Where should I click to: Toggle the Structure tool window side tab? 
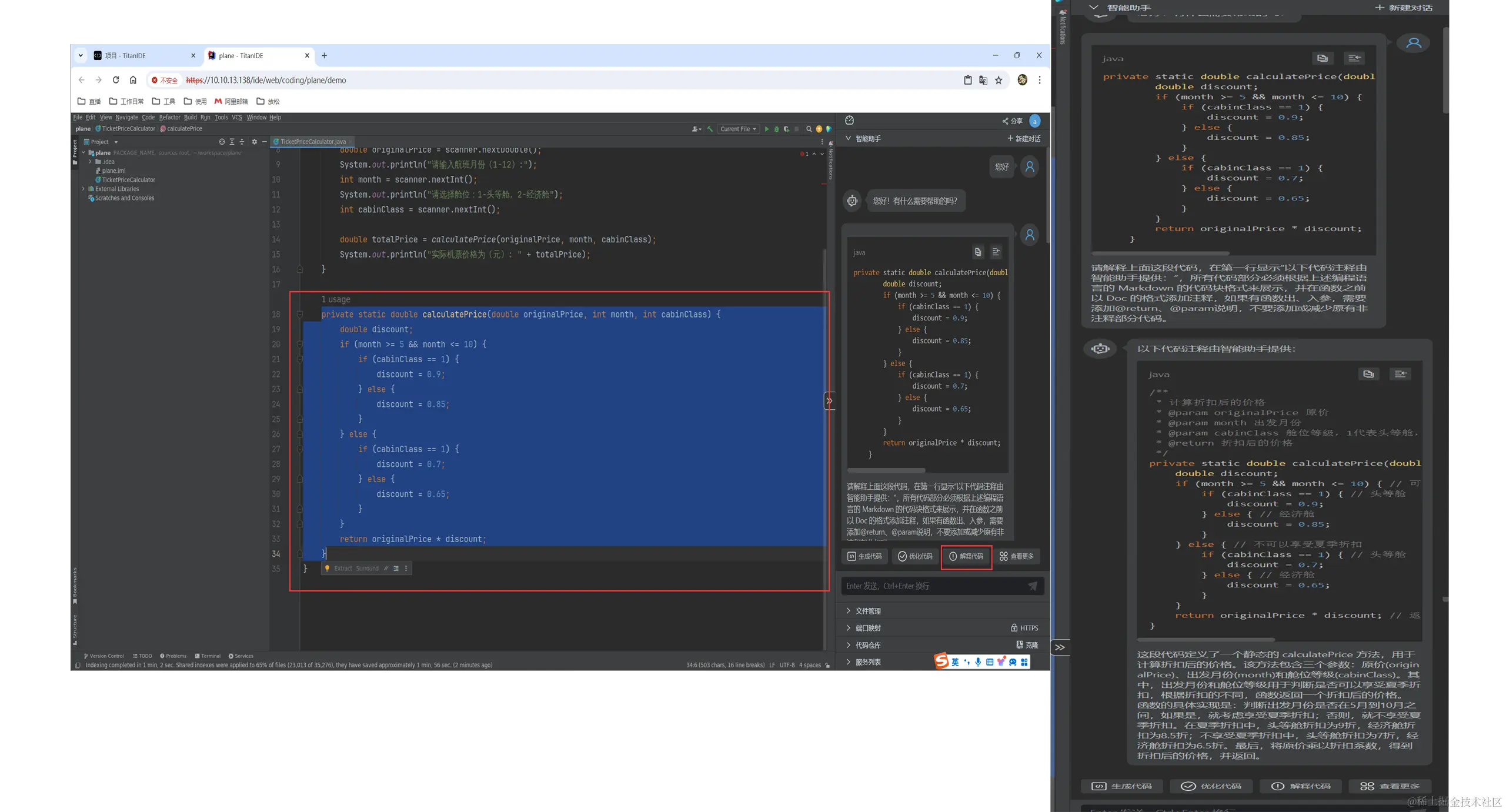coord(75,629)
